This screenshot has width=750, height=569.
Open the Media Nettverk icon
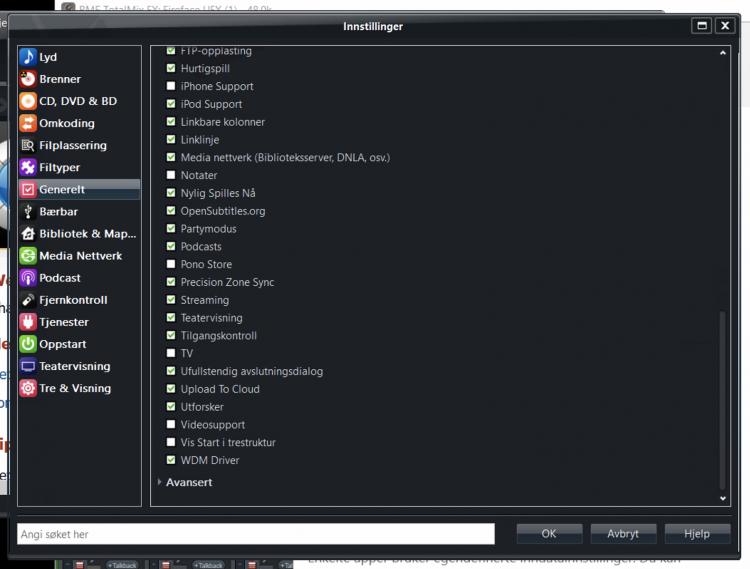pos(28,255)
